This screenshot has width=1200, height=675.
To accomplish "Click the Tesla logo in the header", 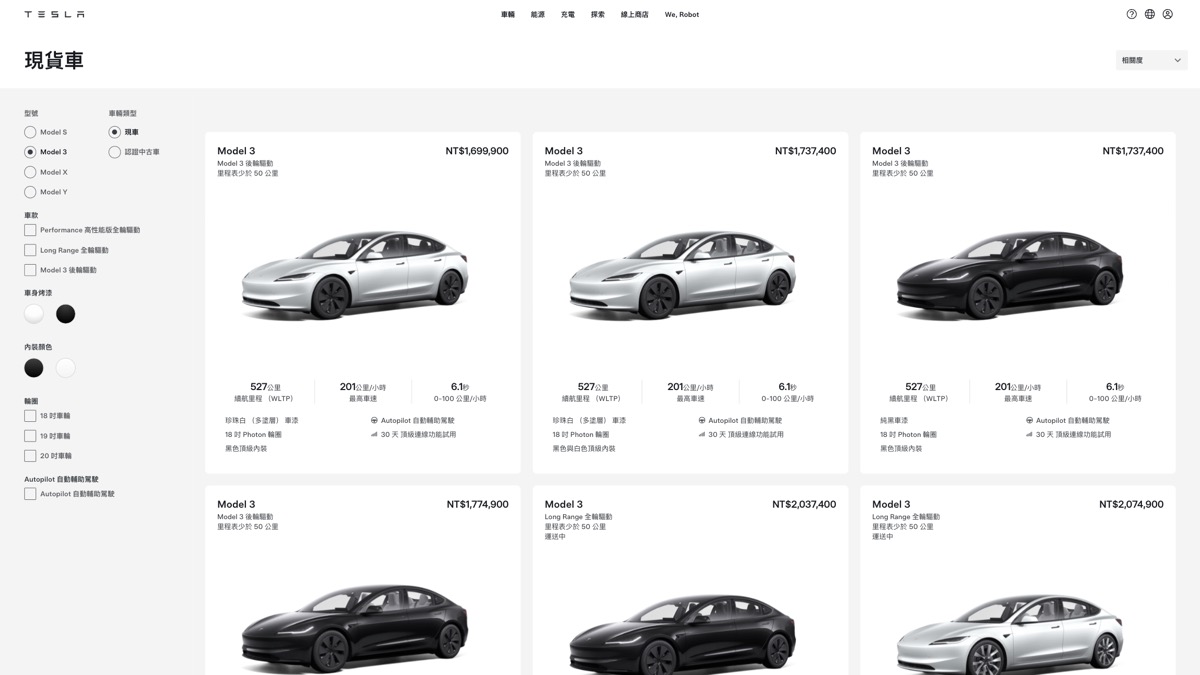I will point(55,14).
